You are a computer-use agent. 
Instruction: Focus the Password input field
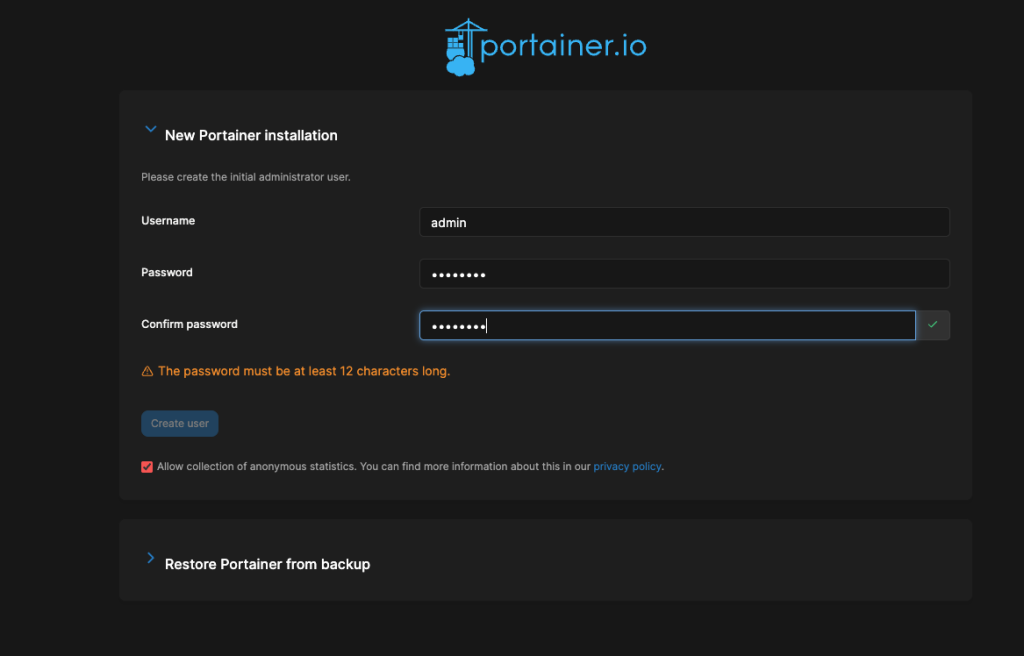[x=684, y=274]
